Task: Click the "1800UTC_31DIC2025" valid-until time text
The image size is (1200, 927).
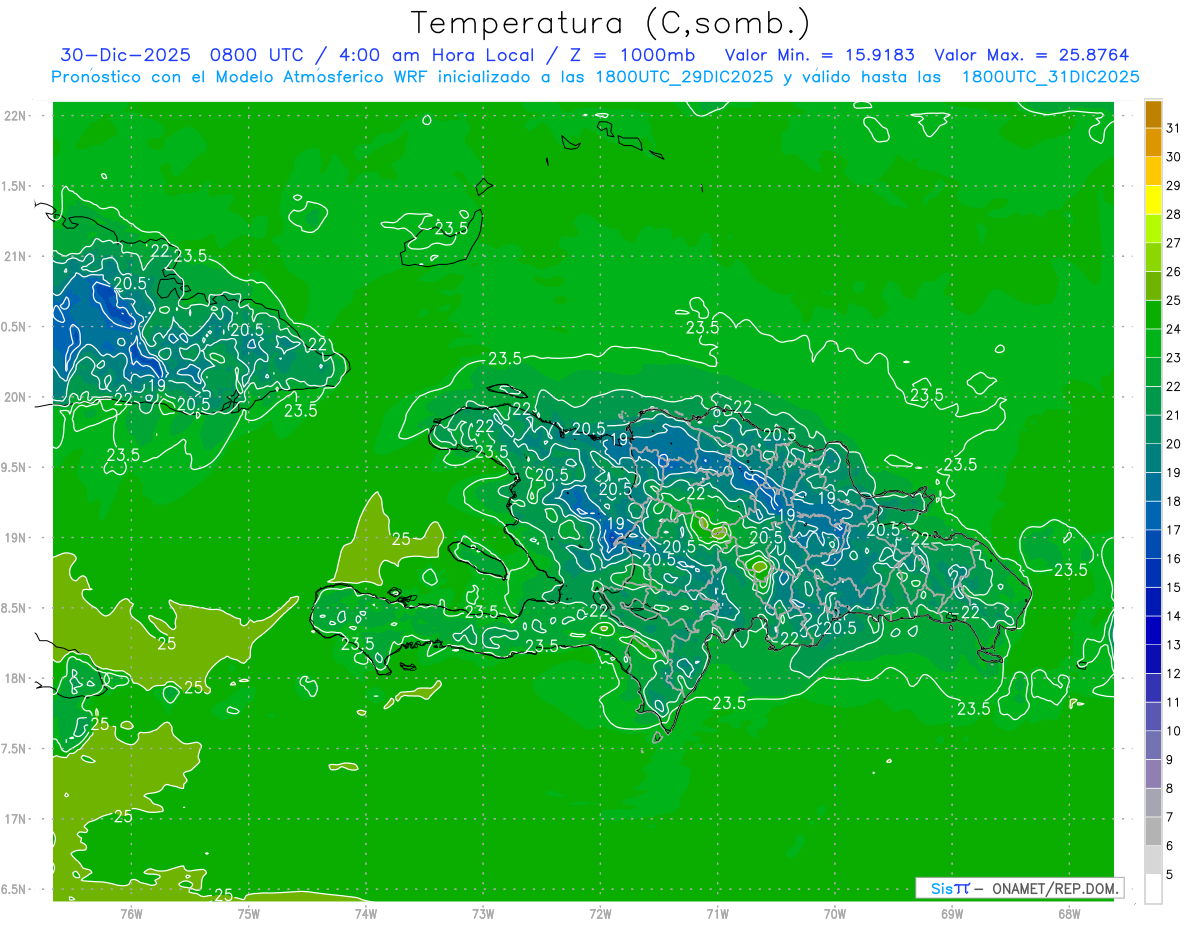Action: point(1050,77)
